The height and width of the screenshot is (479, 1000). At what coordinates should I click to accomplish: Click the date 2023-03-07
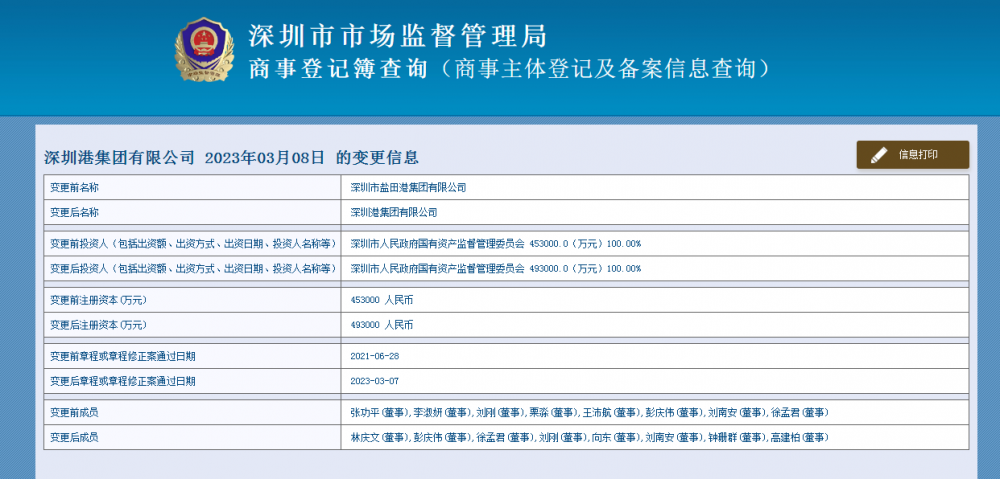click(x=374, y=381)
